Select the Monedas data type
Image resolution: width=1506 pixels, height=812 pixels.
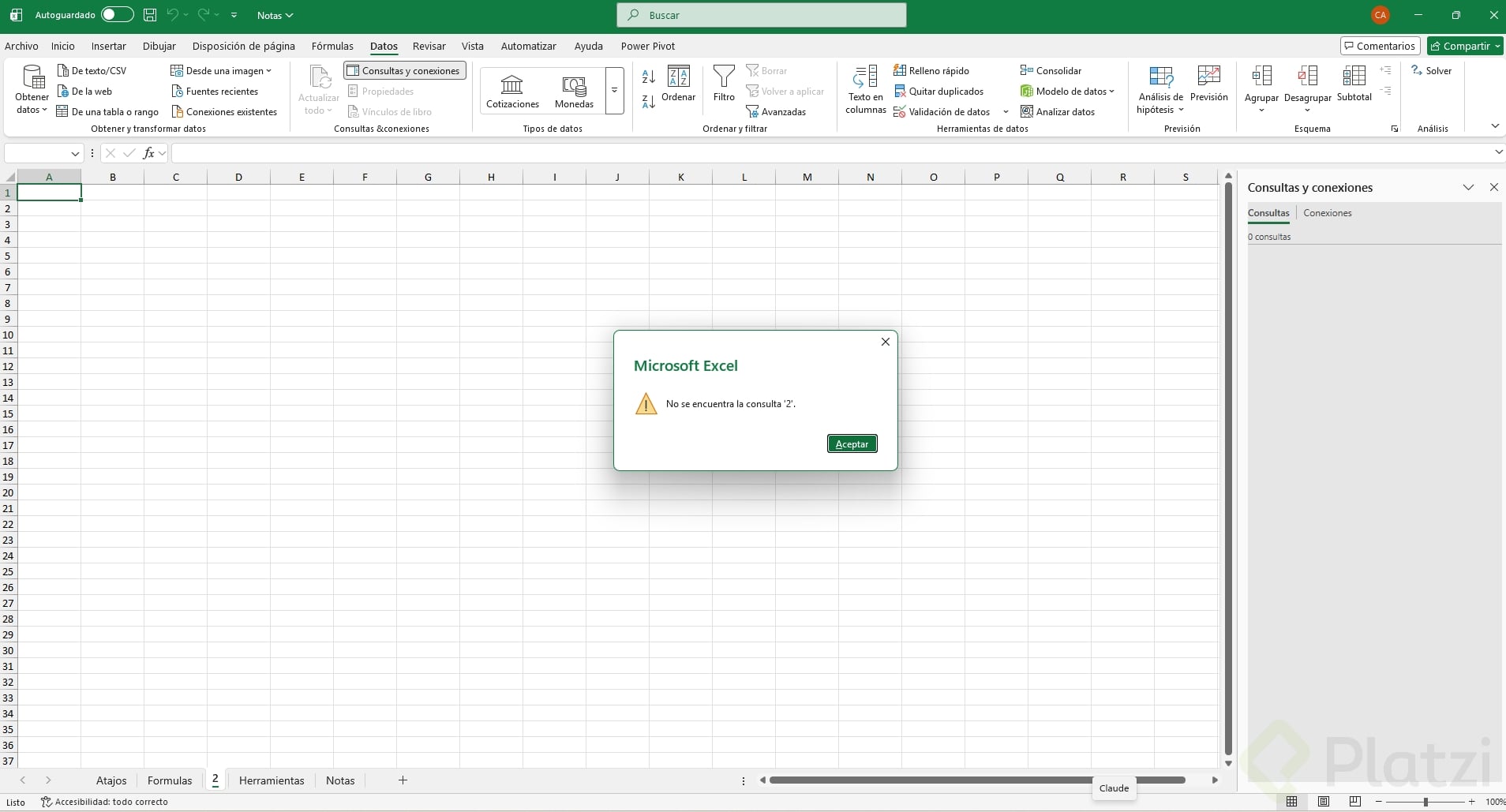[574, 92]
